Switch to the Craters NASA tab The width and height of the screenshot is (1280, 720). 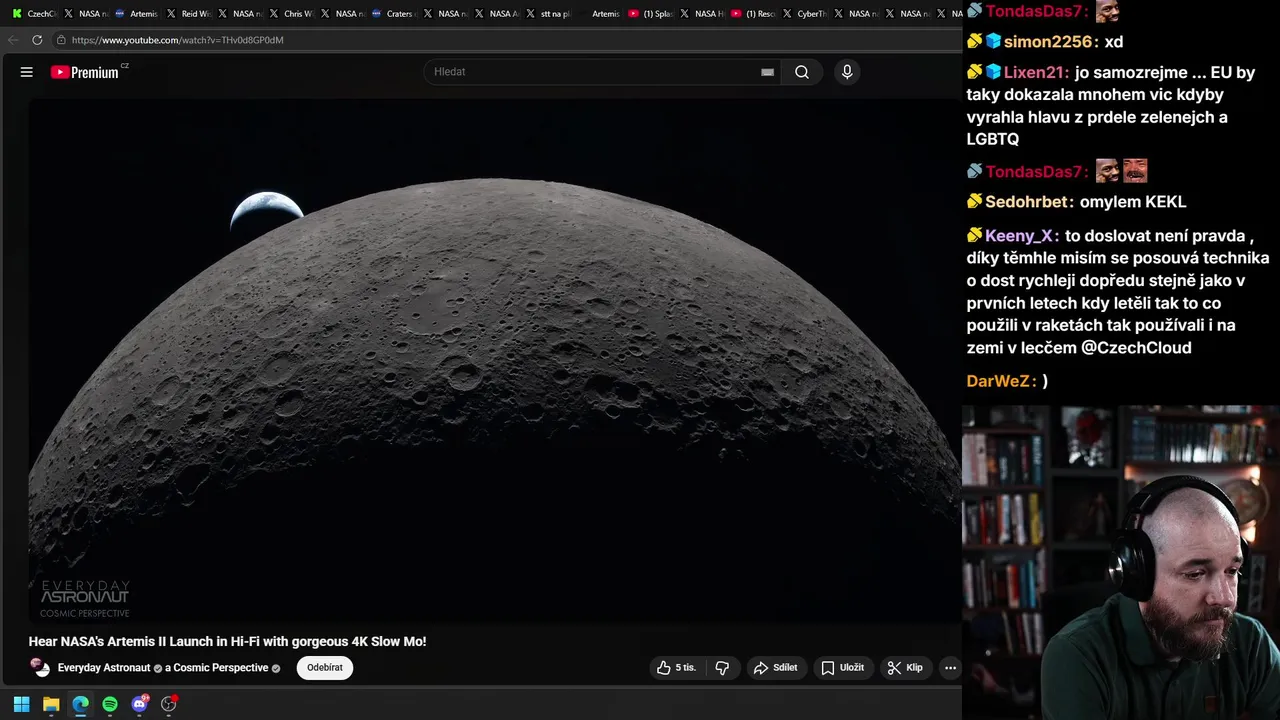point(394,14)
